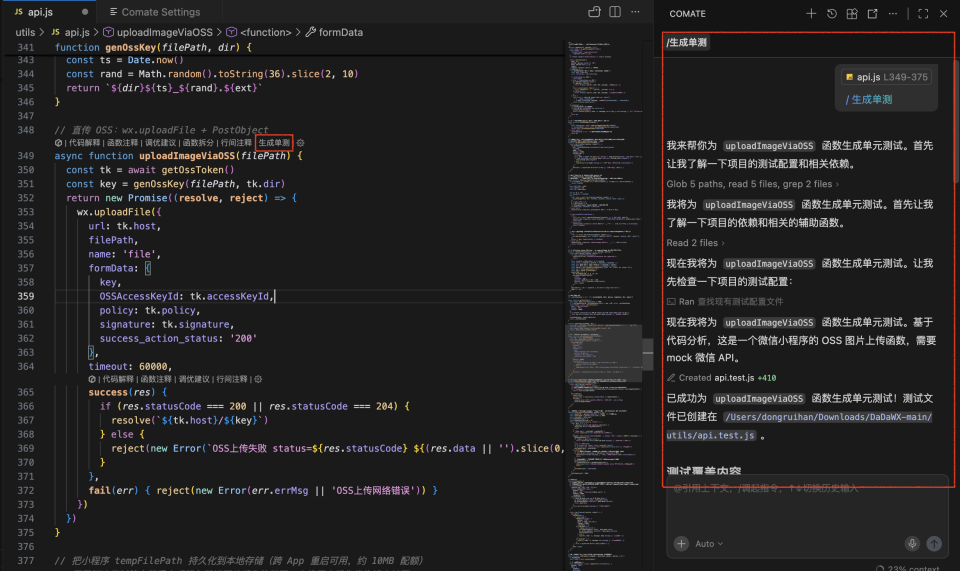The width and height of the screenshot is (960, 571).
Task: Open Comate chat history clock icon
Action: (x=831, y=13)
